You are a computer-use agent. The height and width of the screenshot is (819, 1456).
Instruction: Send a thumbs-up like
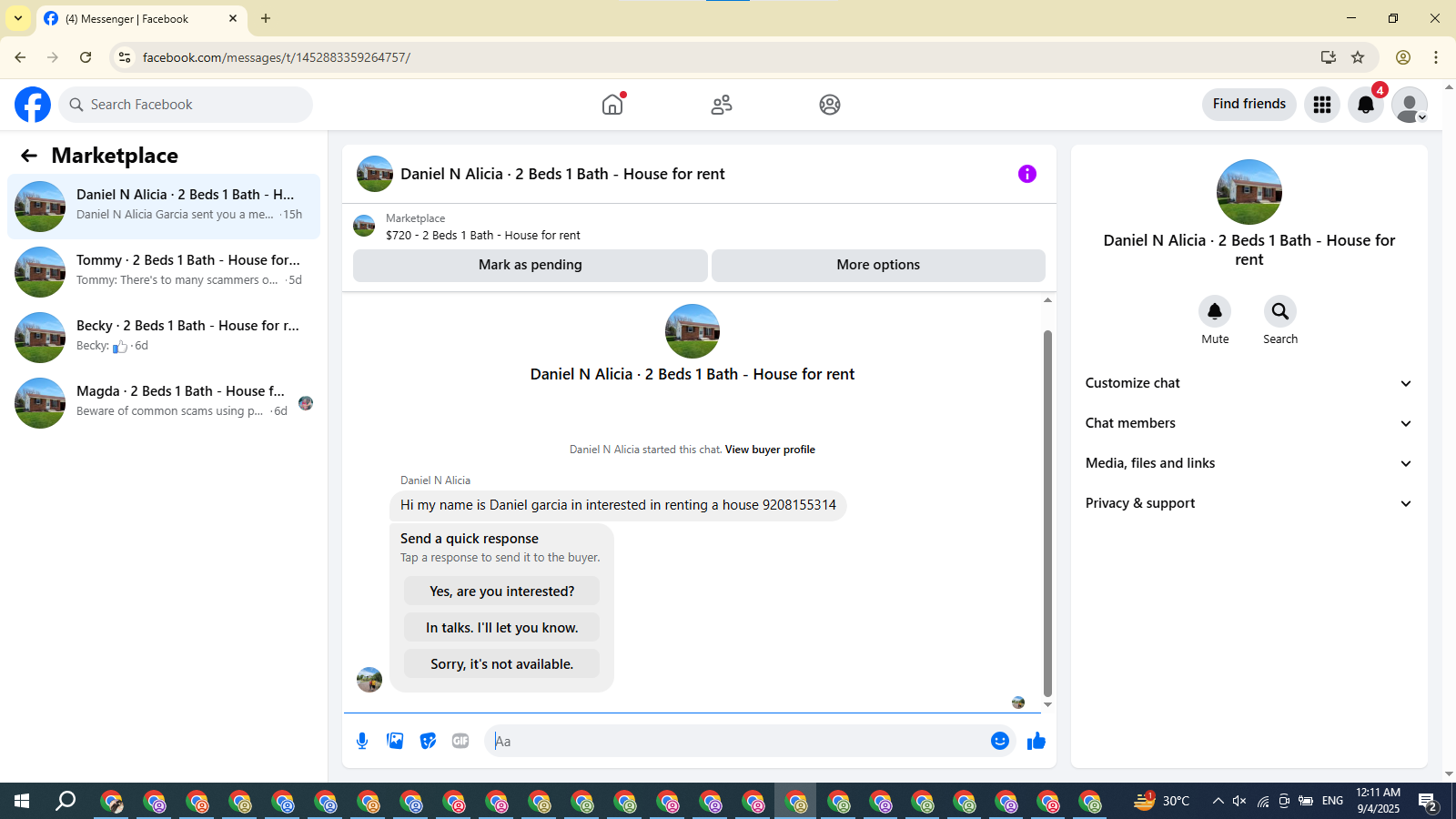pyautogui.click(x=1036, y=741)
